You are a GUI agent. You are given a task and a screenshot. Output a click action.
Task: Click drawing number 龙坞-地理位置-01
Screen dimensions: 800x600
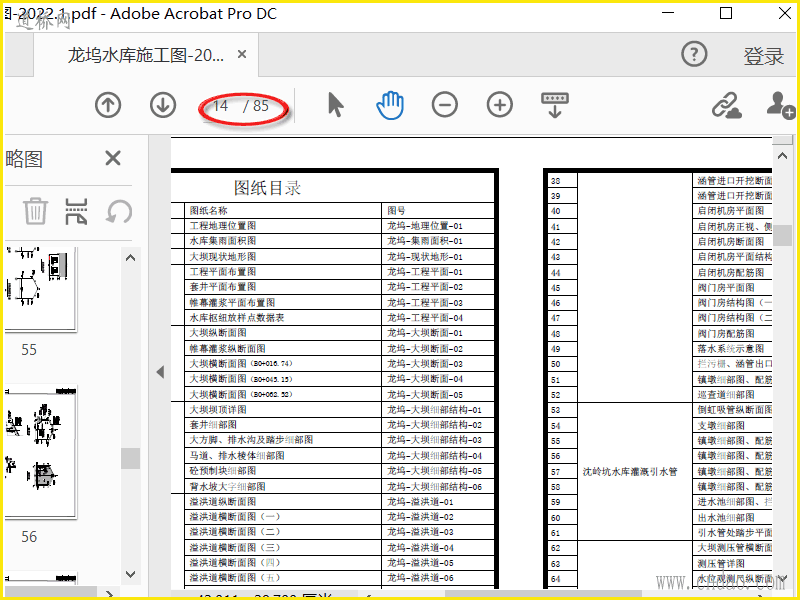click(425, 226)
